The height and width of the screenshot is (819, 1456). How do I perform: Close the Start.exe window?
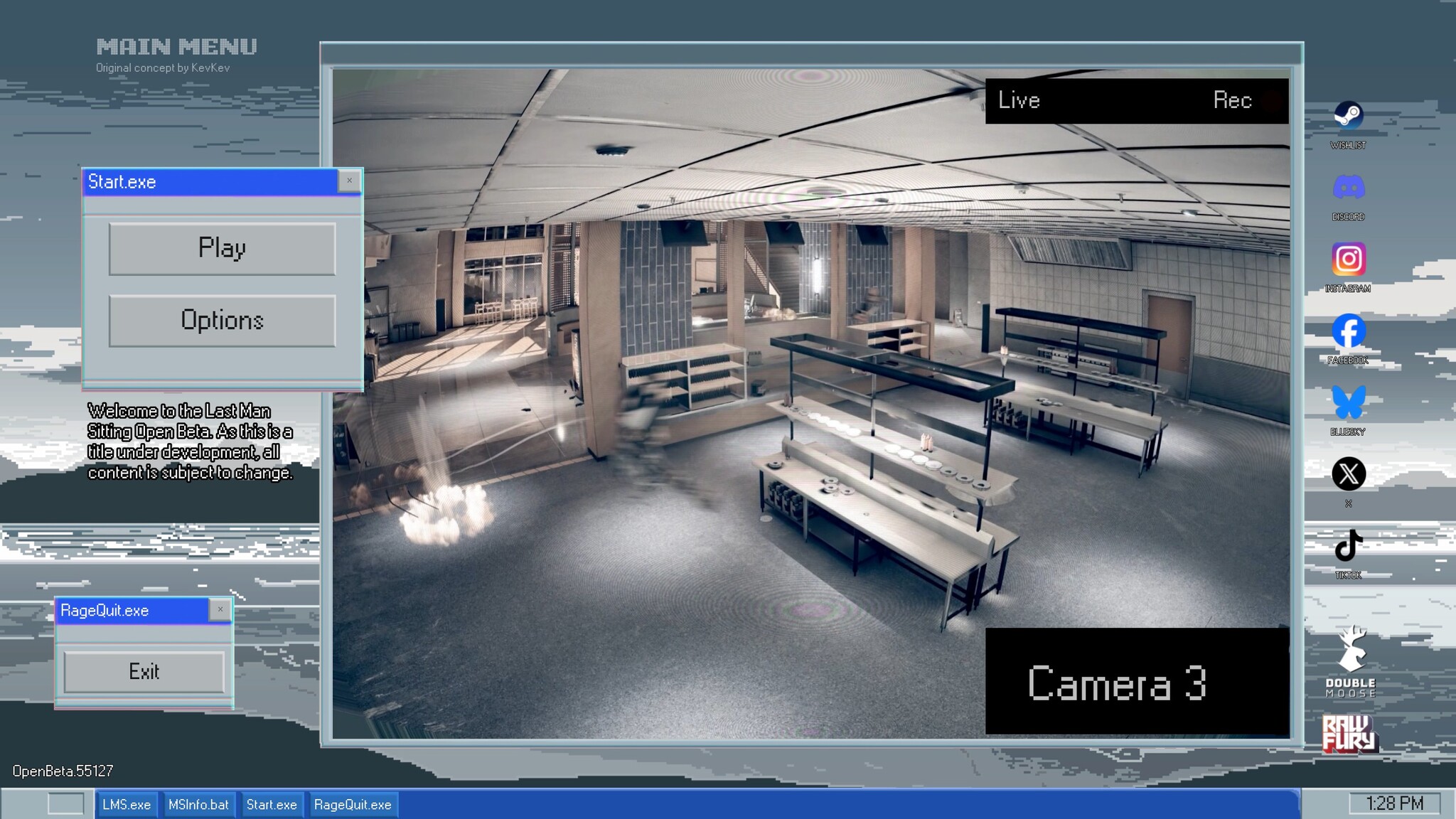tap(349, 181)
